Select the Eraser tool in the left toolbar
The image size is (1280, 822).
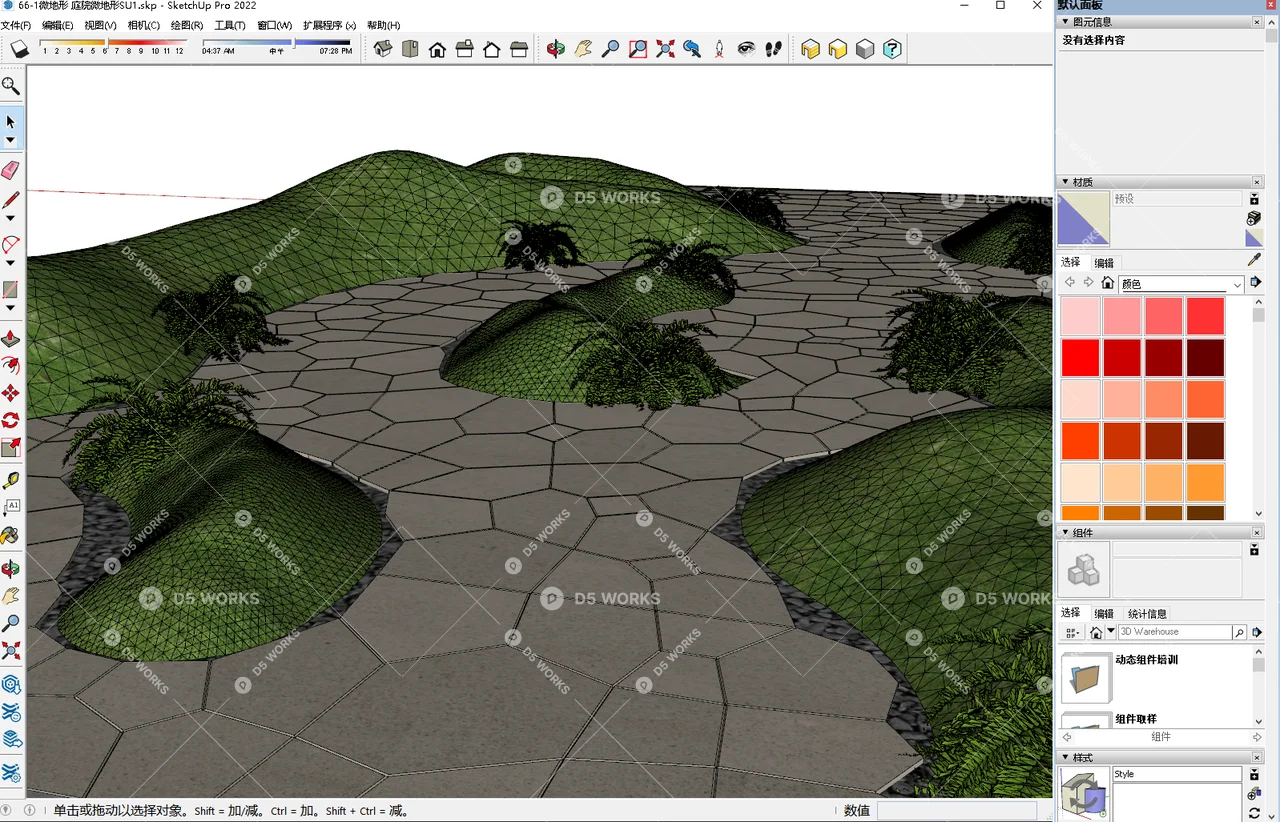pos(12,170)
